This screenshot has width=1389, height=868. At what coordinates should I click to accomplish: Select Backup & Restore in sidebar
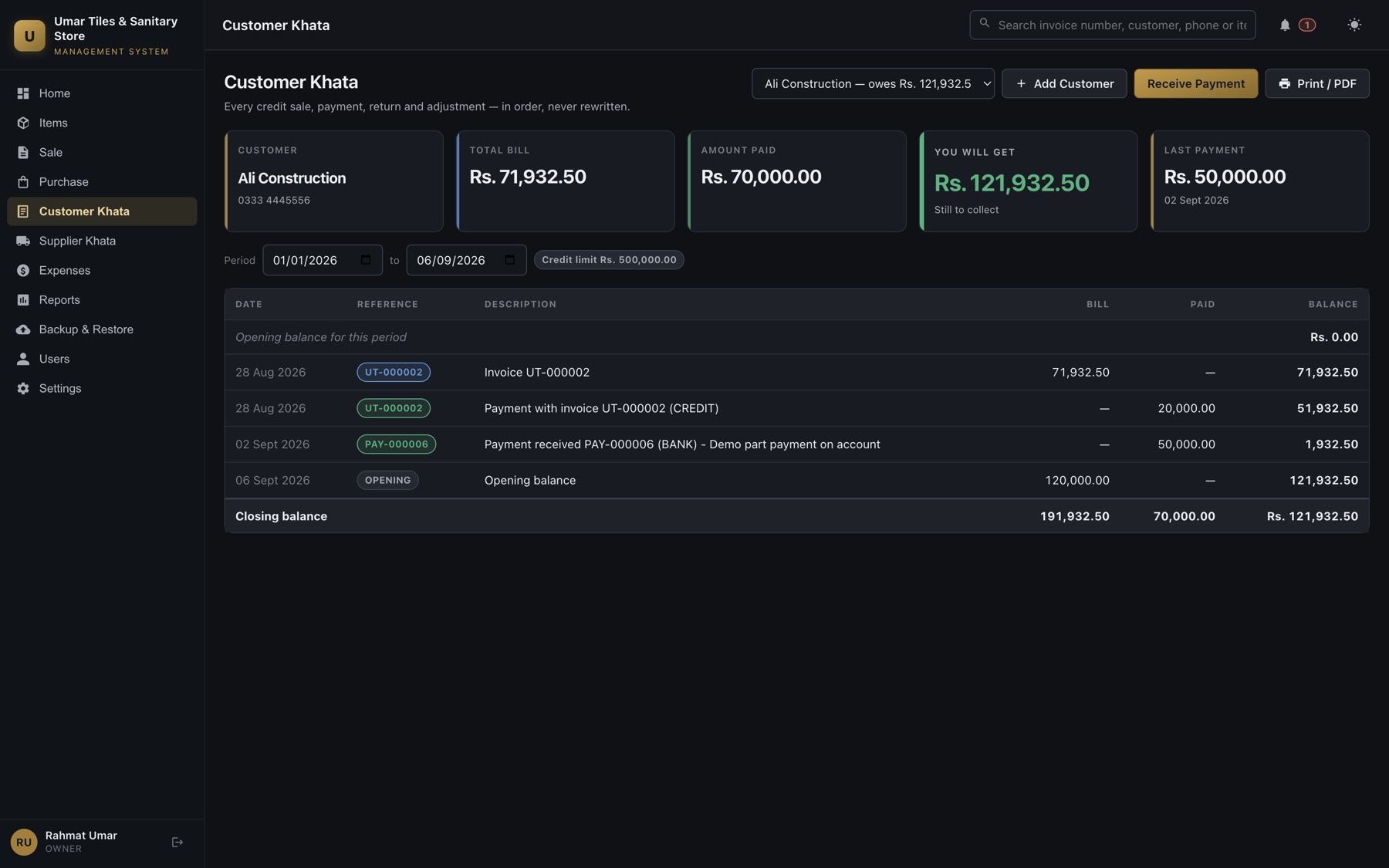(x=102, y=329)
